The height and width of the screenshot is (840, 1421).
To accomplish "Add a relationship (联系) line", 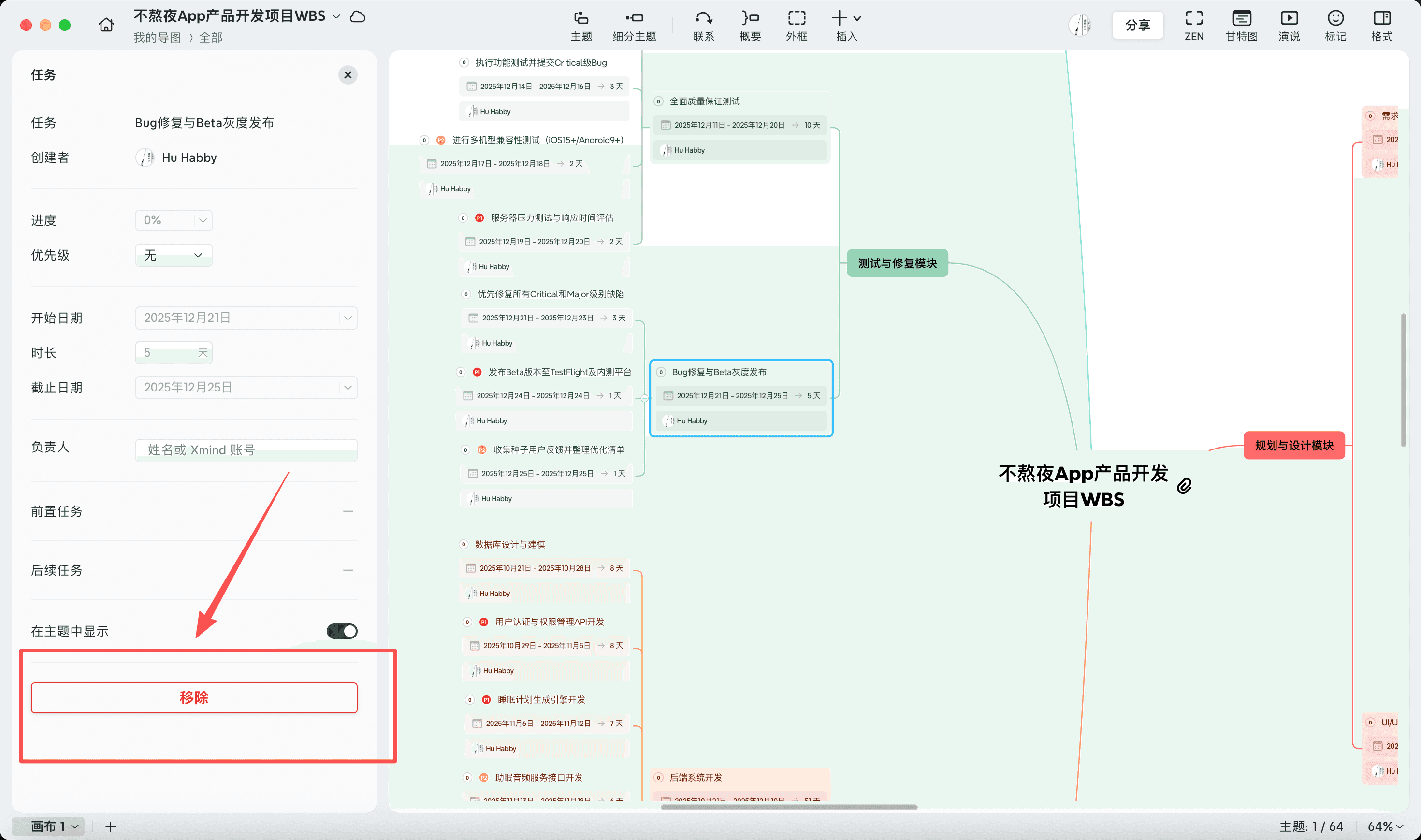I will click(x=703, y=26).
